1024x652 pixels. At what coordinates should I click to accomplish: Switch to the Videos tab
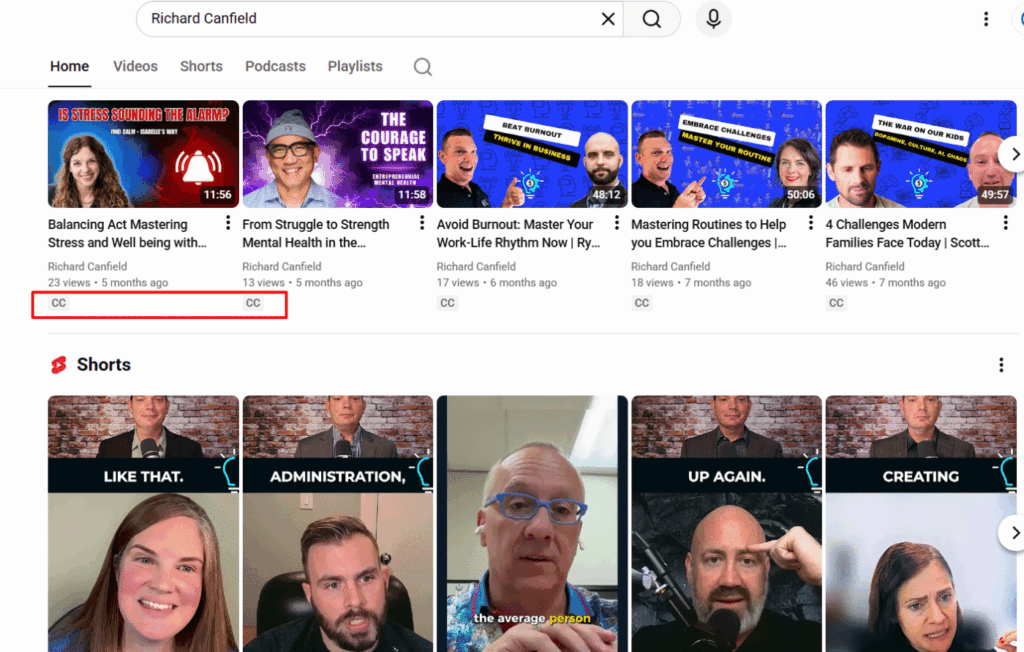[x=135, y=66]
